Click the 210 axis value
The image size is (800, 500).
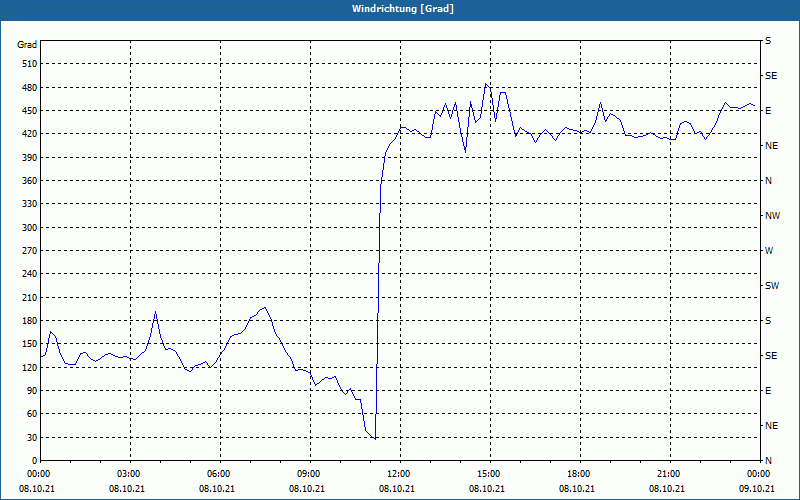pyautogui.click(x=30, y=297)
